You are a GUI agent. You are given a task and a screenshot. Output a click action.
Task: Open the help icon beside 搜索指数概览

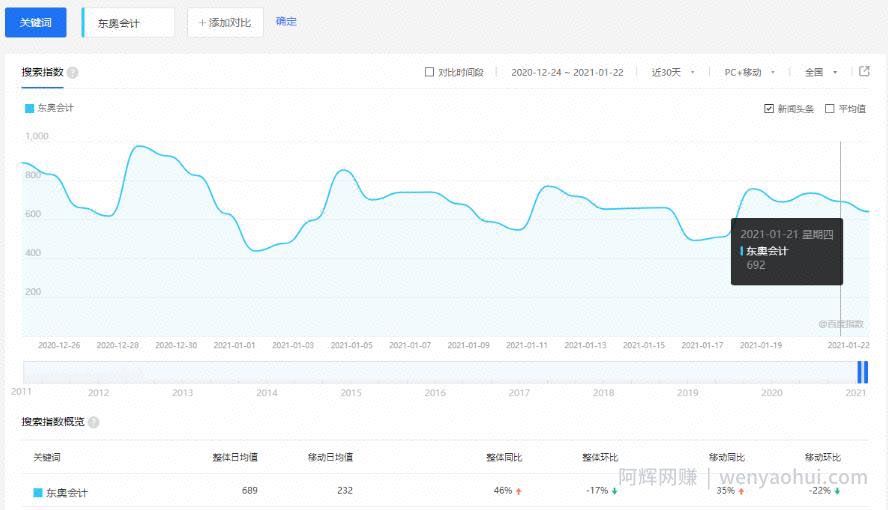[x=93, y=422]
